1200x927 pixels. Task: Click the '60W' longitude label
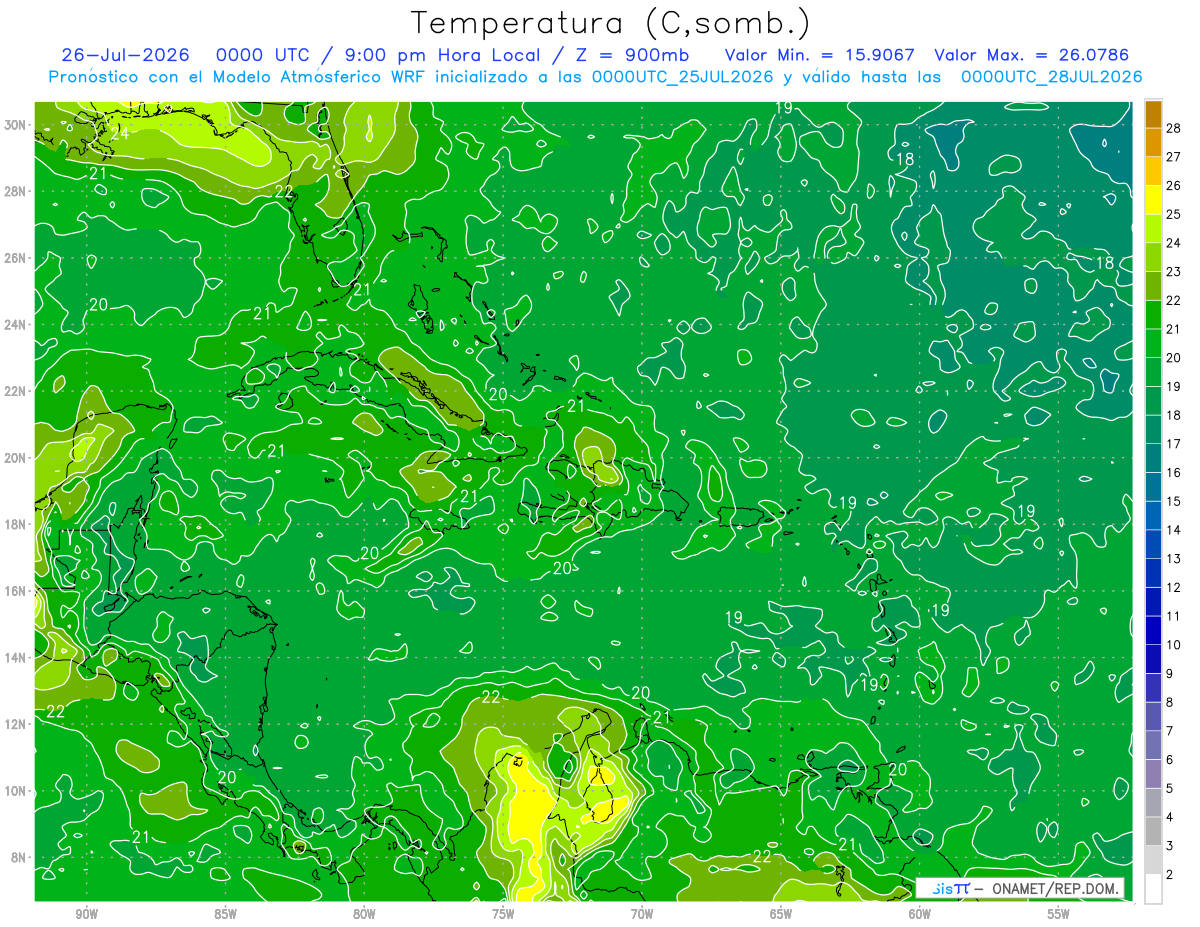coord(919,914)
